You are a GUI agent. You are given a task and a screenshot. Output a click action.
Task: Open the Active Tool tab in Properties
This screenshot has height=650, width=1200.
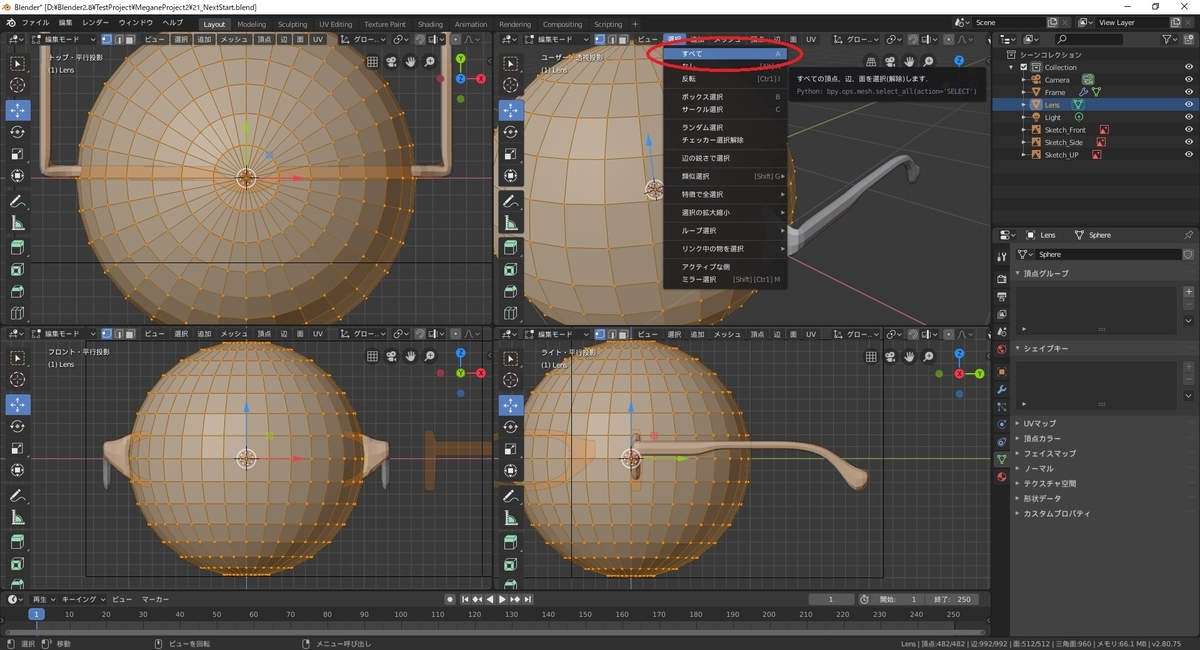pyautogui.click(x=1001, y=255)
